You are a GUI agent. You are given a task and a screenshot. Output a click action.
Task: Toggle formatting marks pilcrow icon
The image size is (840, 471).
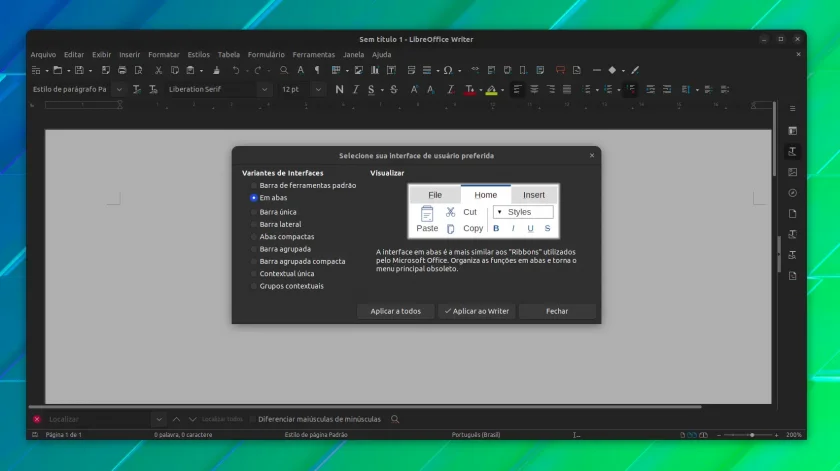coord(317,70)
